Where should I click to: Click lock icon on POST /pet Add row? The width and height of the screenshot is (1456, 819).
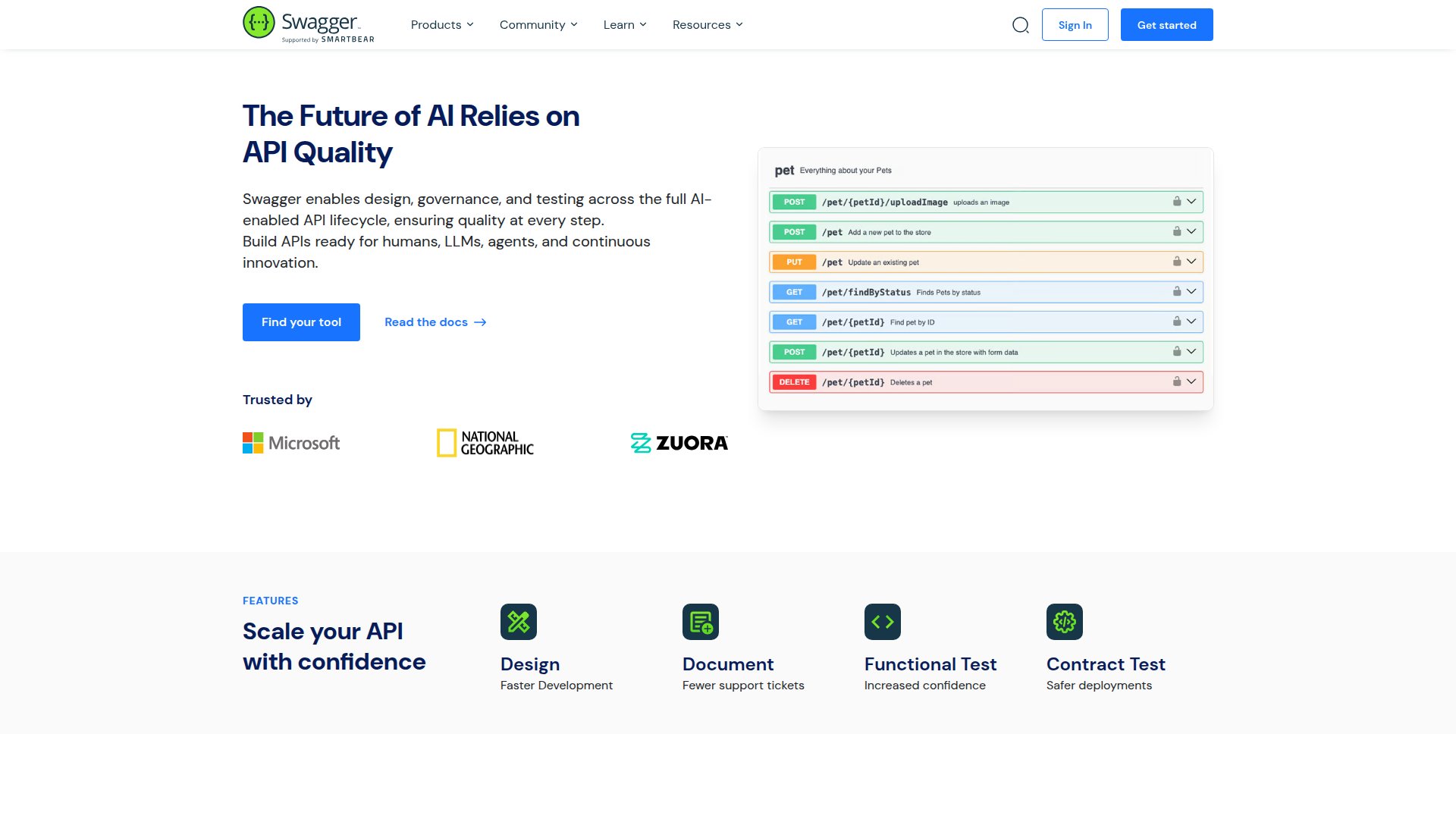(1177, 231)
